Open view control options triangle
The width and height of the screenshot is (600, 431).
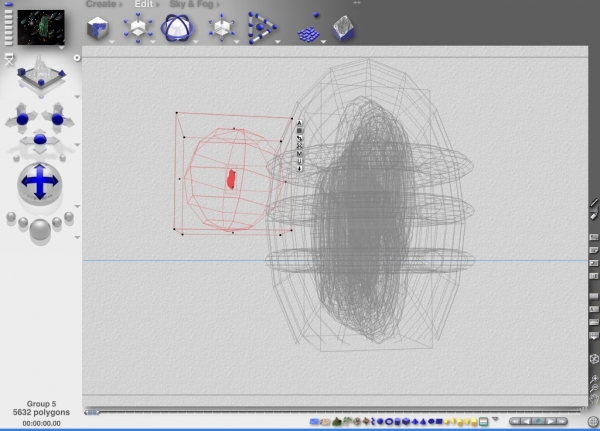[x=77, y=96]
